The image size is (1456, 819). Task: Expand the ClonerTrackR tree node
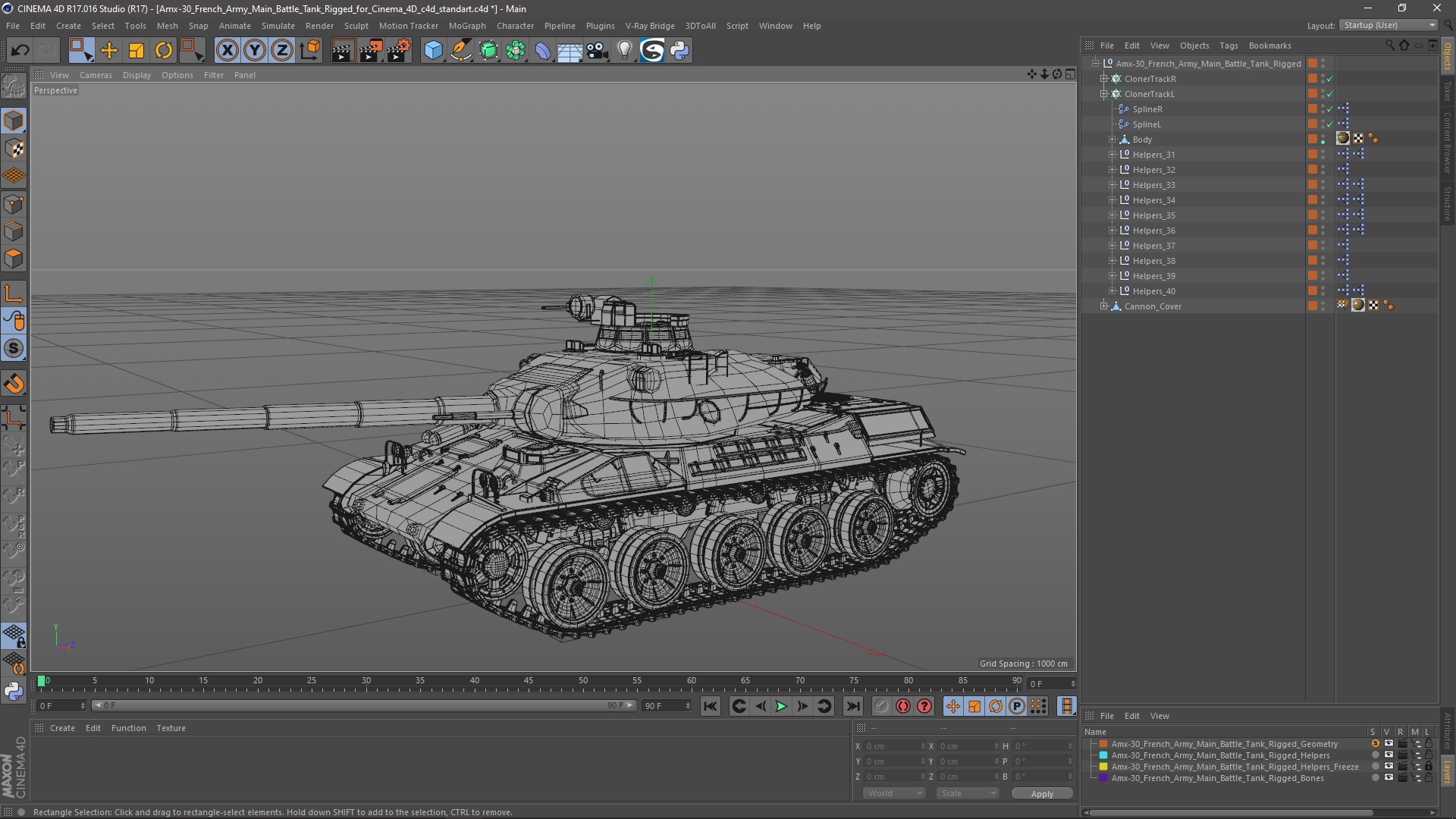pyautogui.click(x=1104, y=79)
